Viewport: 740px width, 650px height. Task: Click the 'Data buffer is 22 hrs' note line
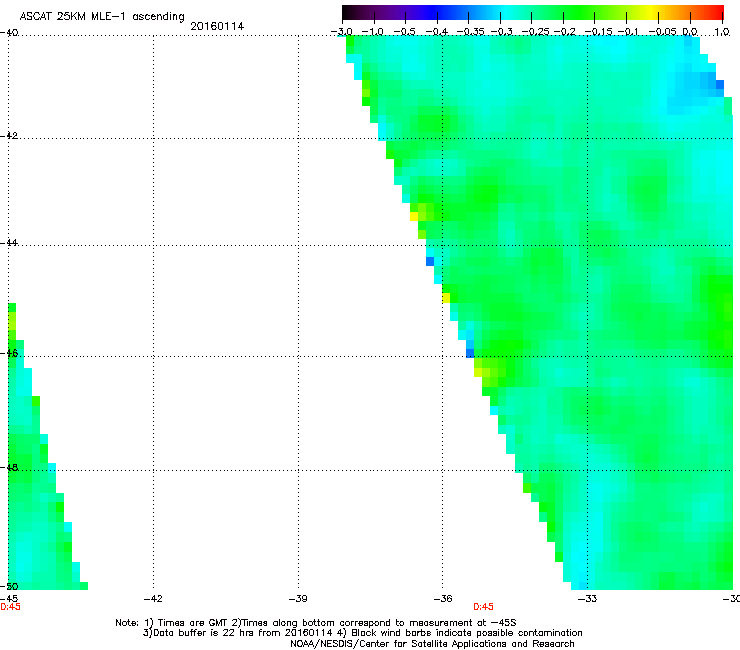point(362,633)
